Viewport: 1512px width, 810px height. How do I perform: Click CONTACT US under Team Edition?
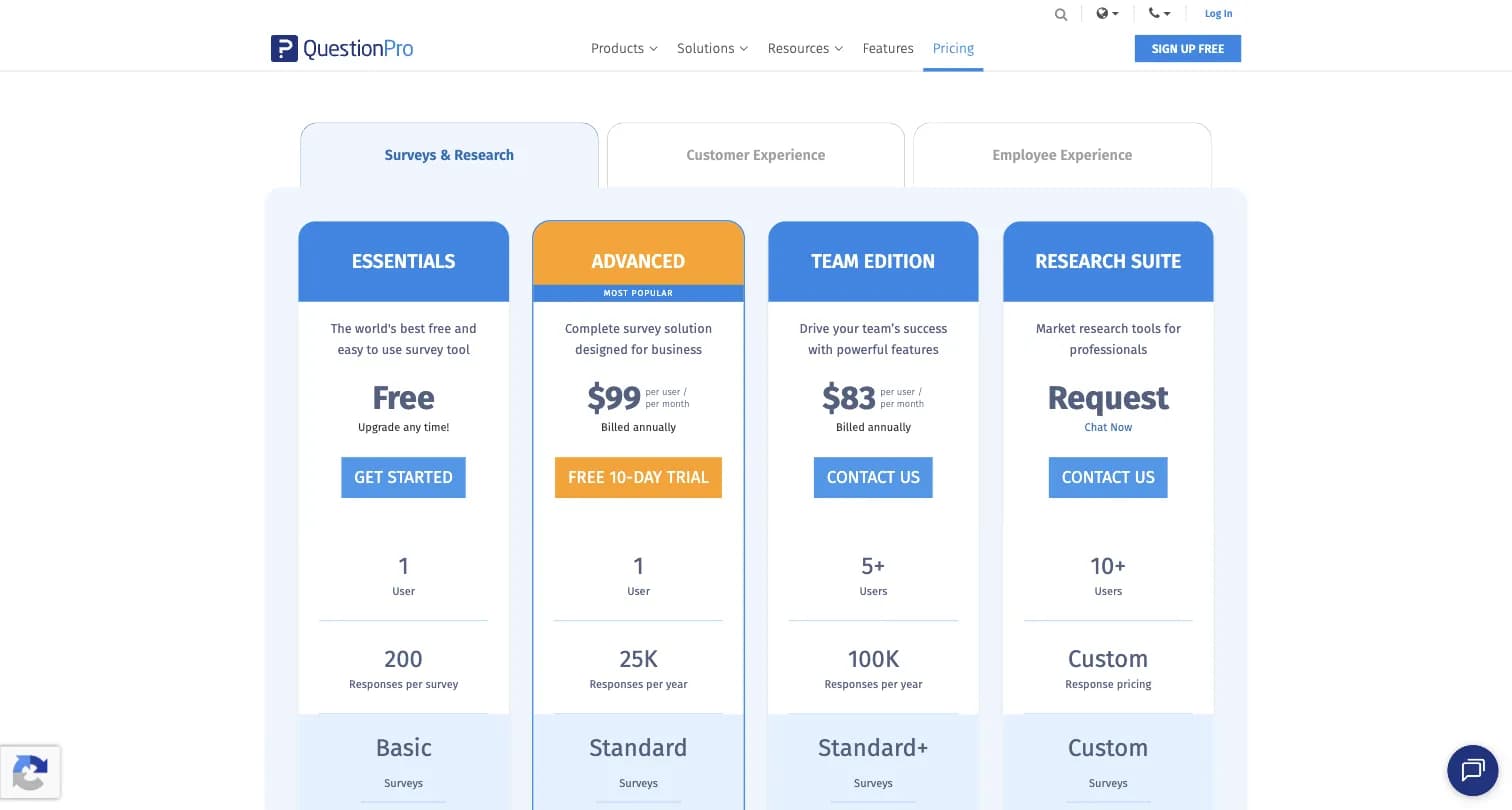(873, 477)
